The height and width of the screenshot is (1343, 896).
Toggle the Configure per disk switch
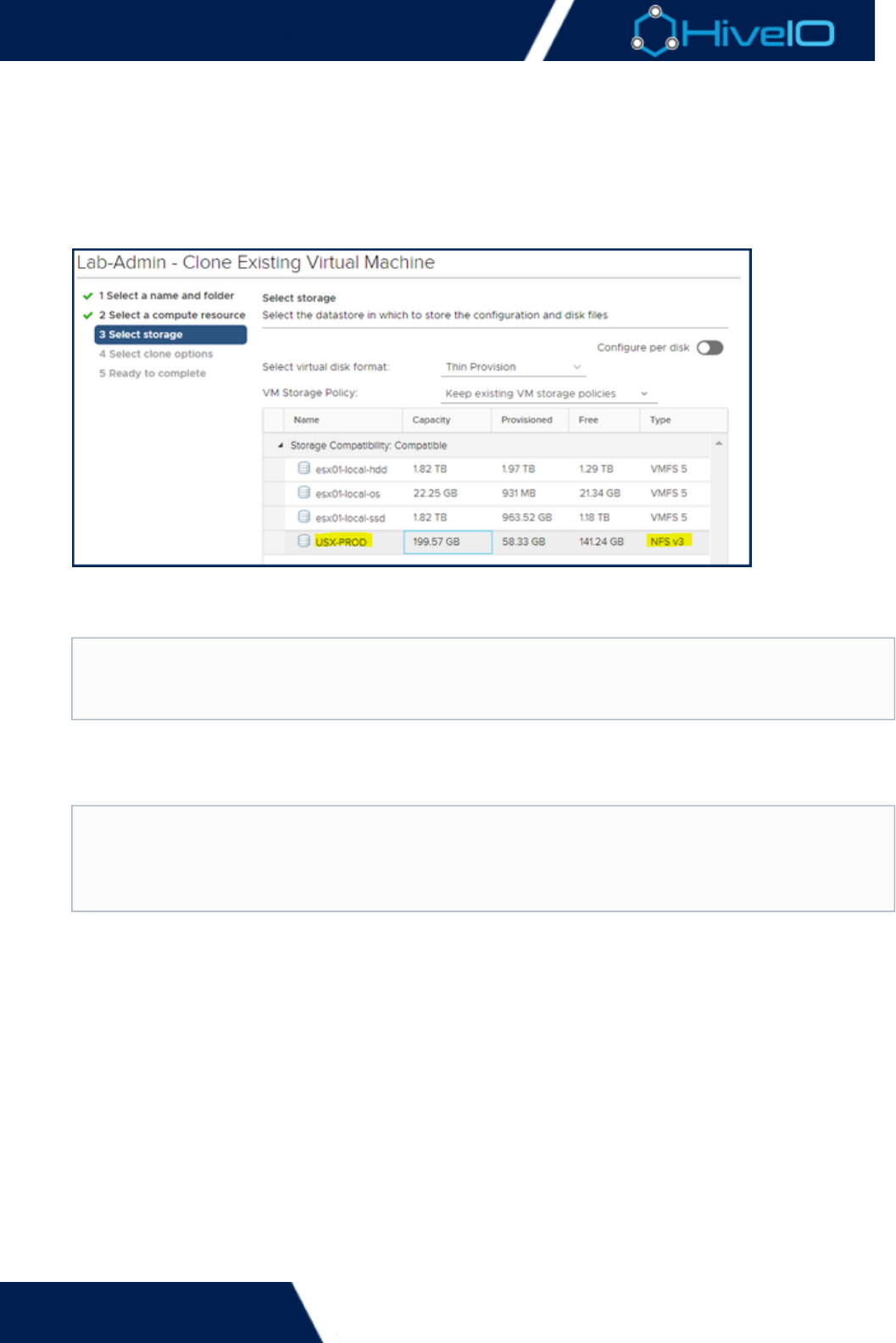(710, 348)
